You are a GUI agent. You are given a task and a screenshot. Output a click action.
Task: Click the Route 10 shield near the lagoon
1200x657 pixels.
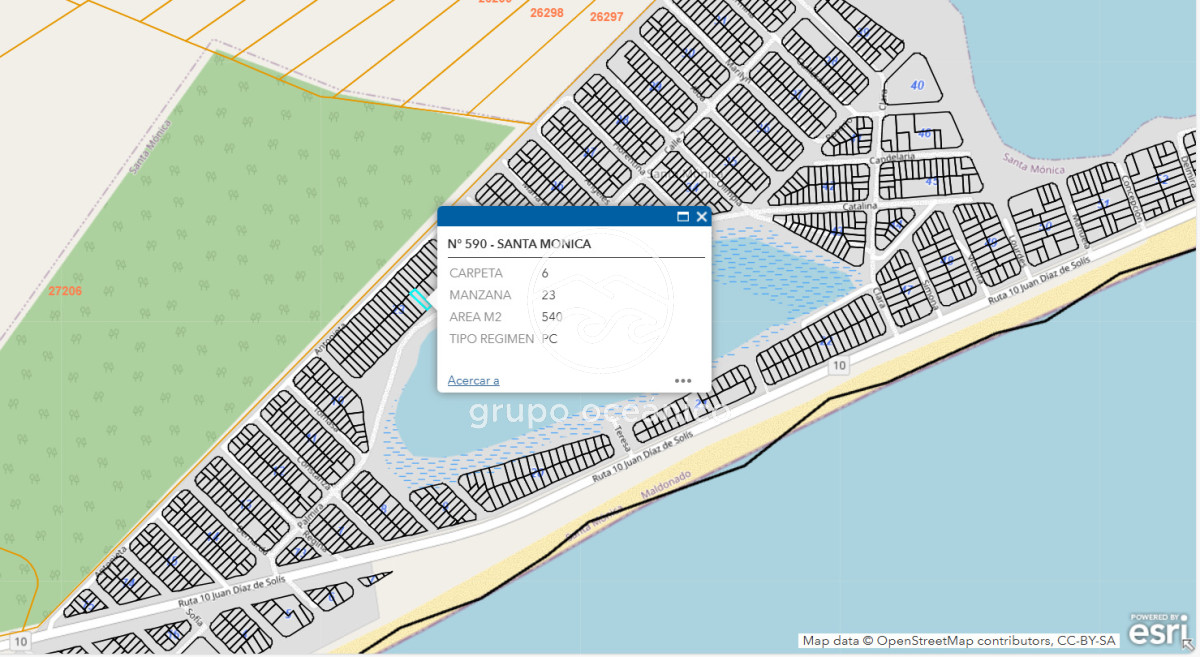coord(838,366)
